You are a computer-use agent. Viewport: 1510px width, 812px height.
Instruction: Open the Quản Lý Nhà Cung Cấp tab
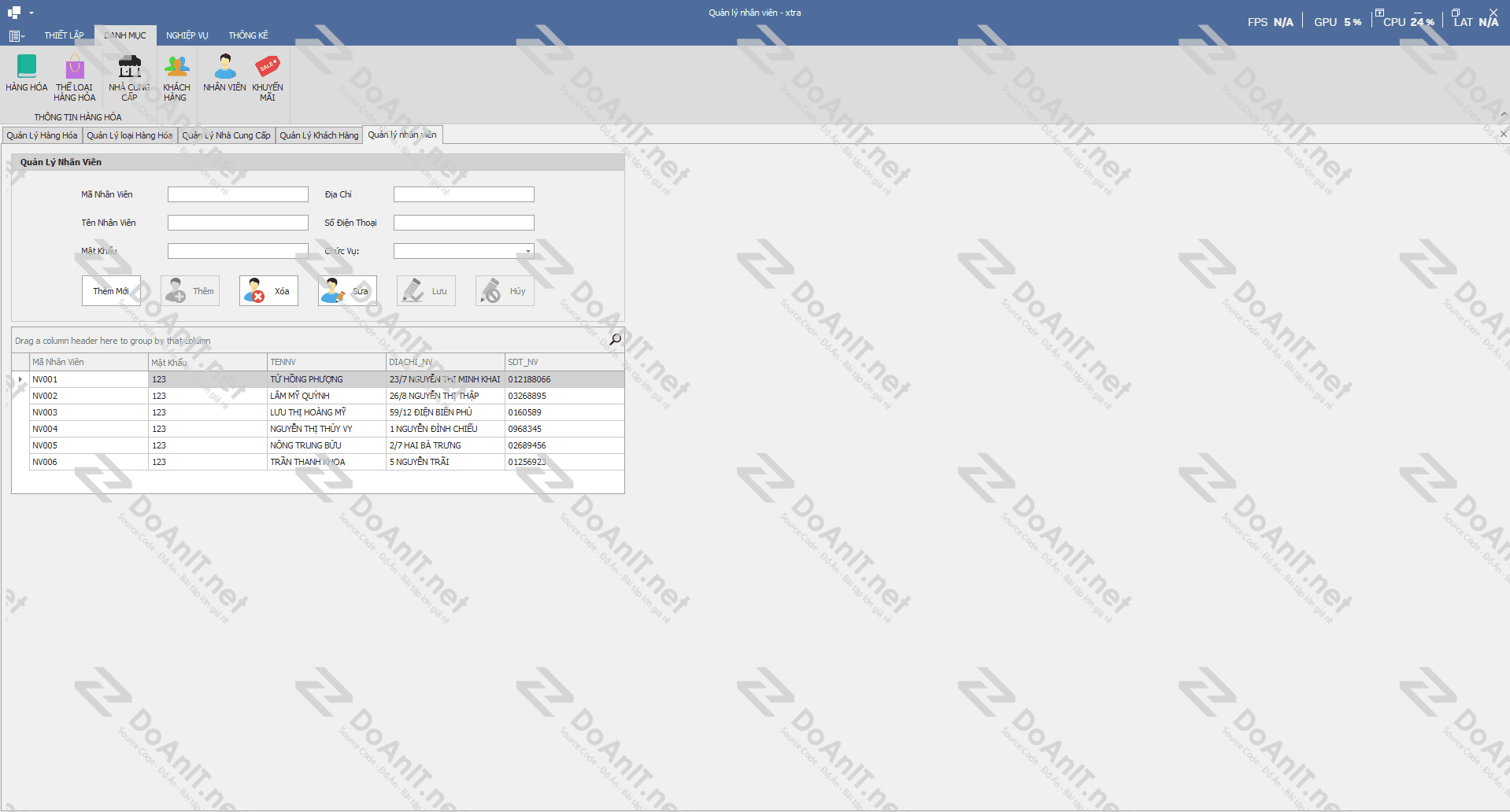[227, 135]
